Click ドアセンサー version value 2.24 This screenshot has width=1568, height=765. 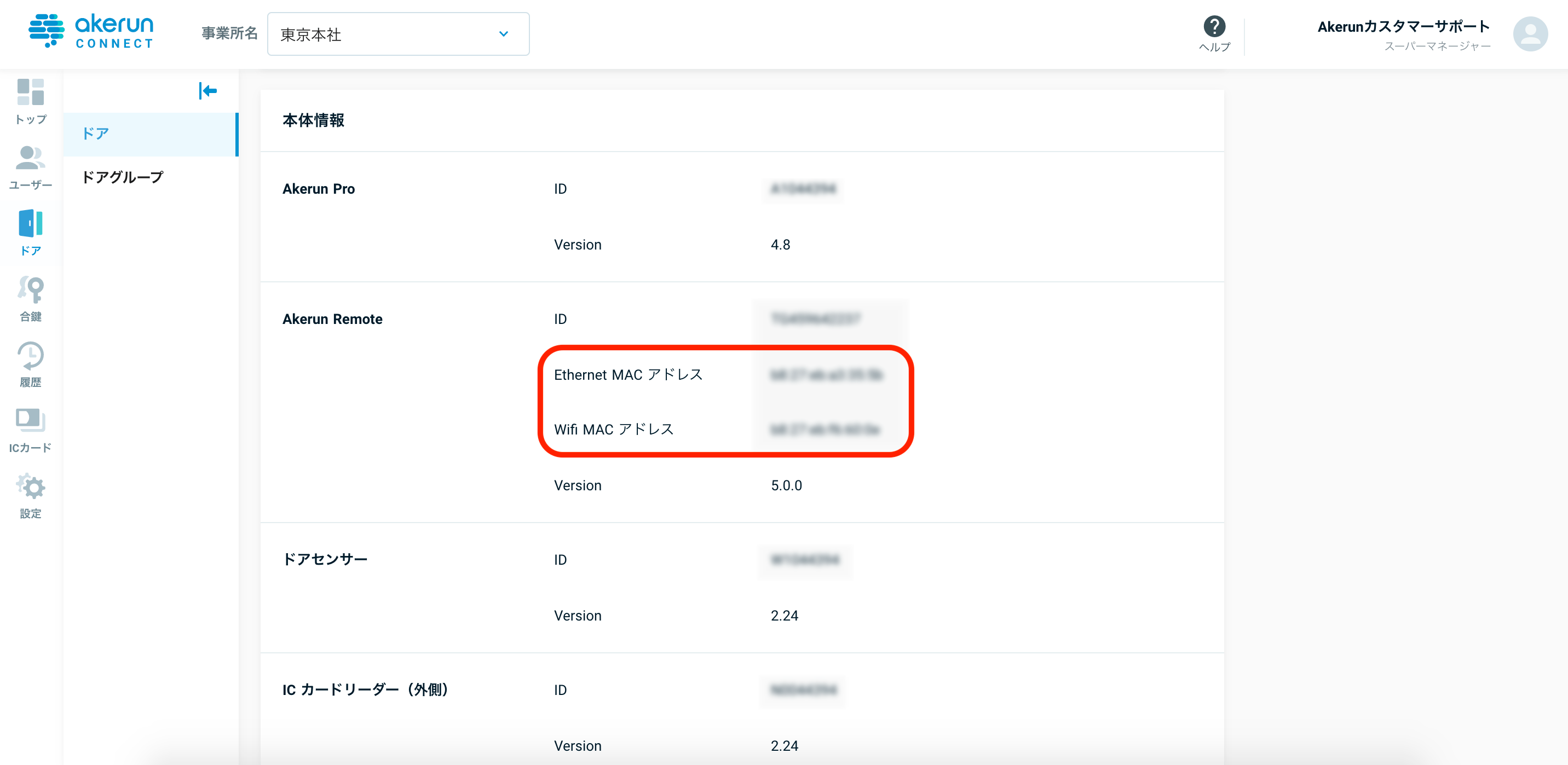point(785,616)
